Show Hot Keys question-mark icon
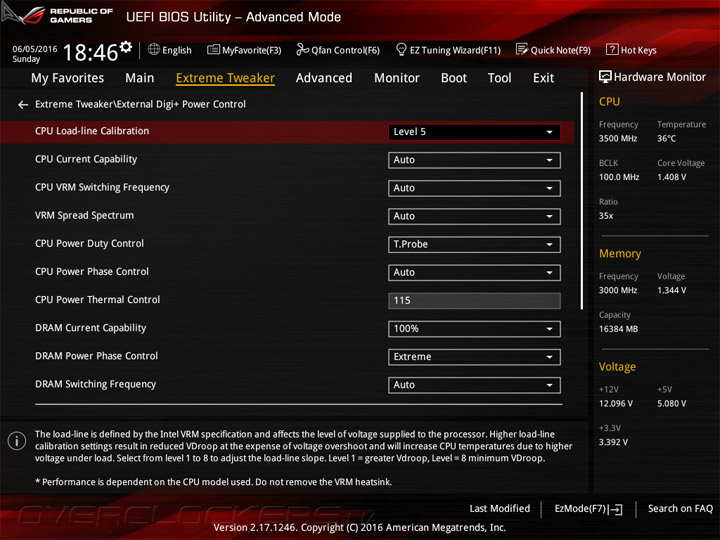Viewport: 720px width, 540px height. [x=612, y=50]
